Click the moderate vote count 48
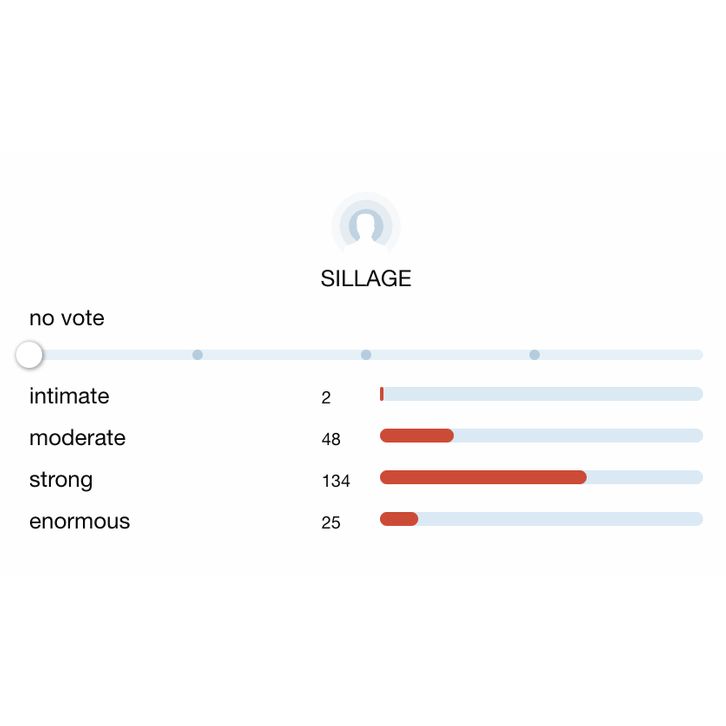 point(331,439)
